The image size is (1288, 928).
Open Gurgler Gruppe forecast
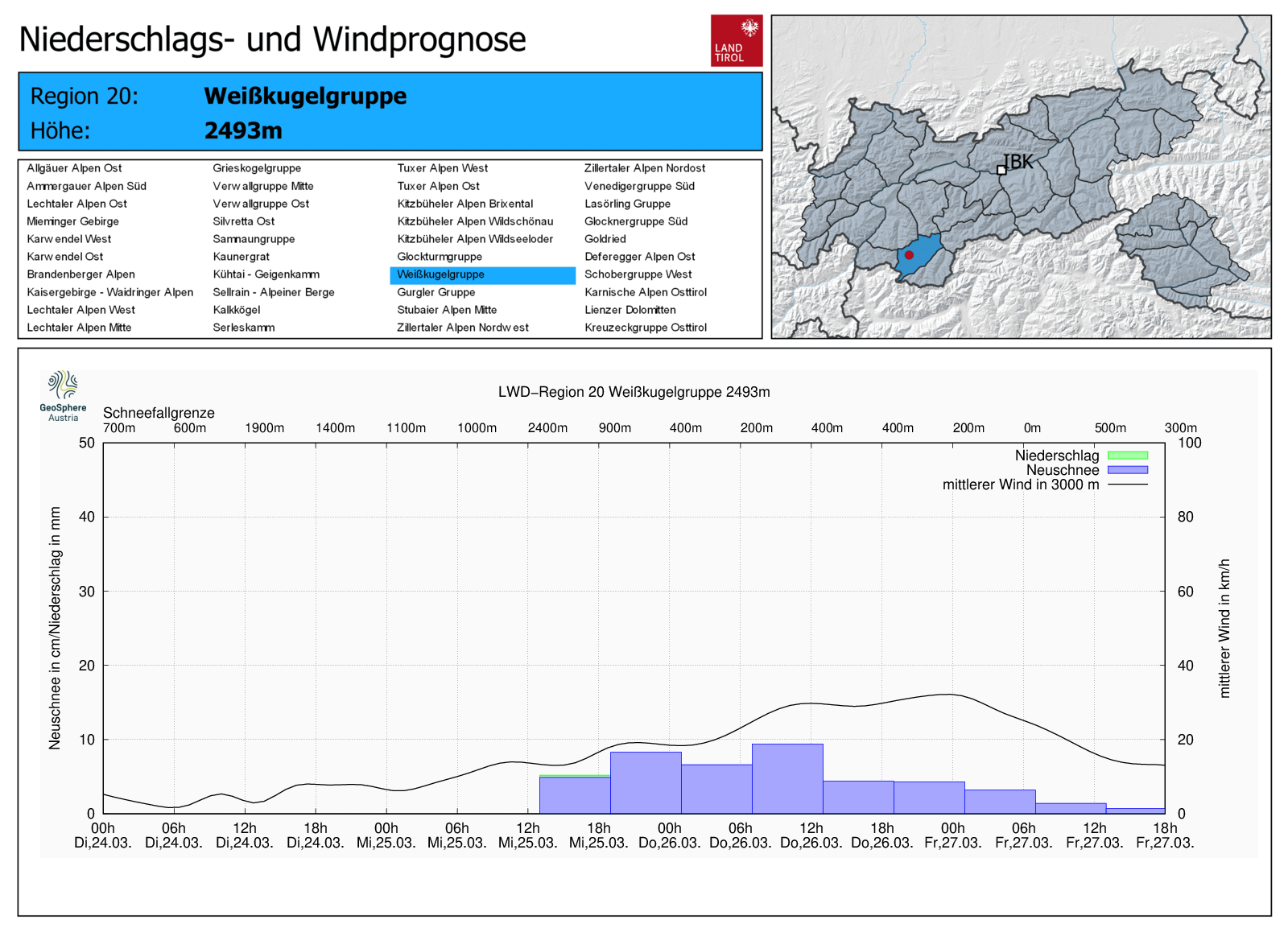(436, 292)
